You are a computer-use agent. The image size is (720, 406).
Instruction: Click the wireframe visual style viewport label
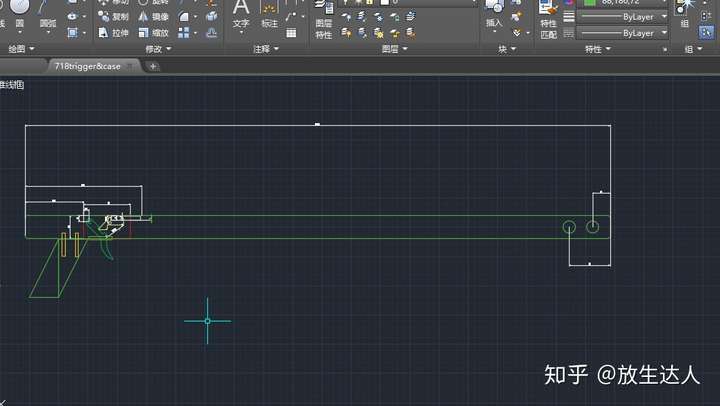coord(12,85)
